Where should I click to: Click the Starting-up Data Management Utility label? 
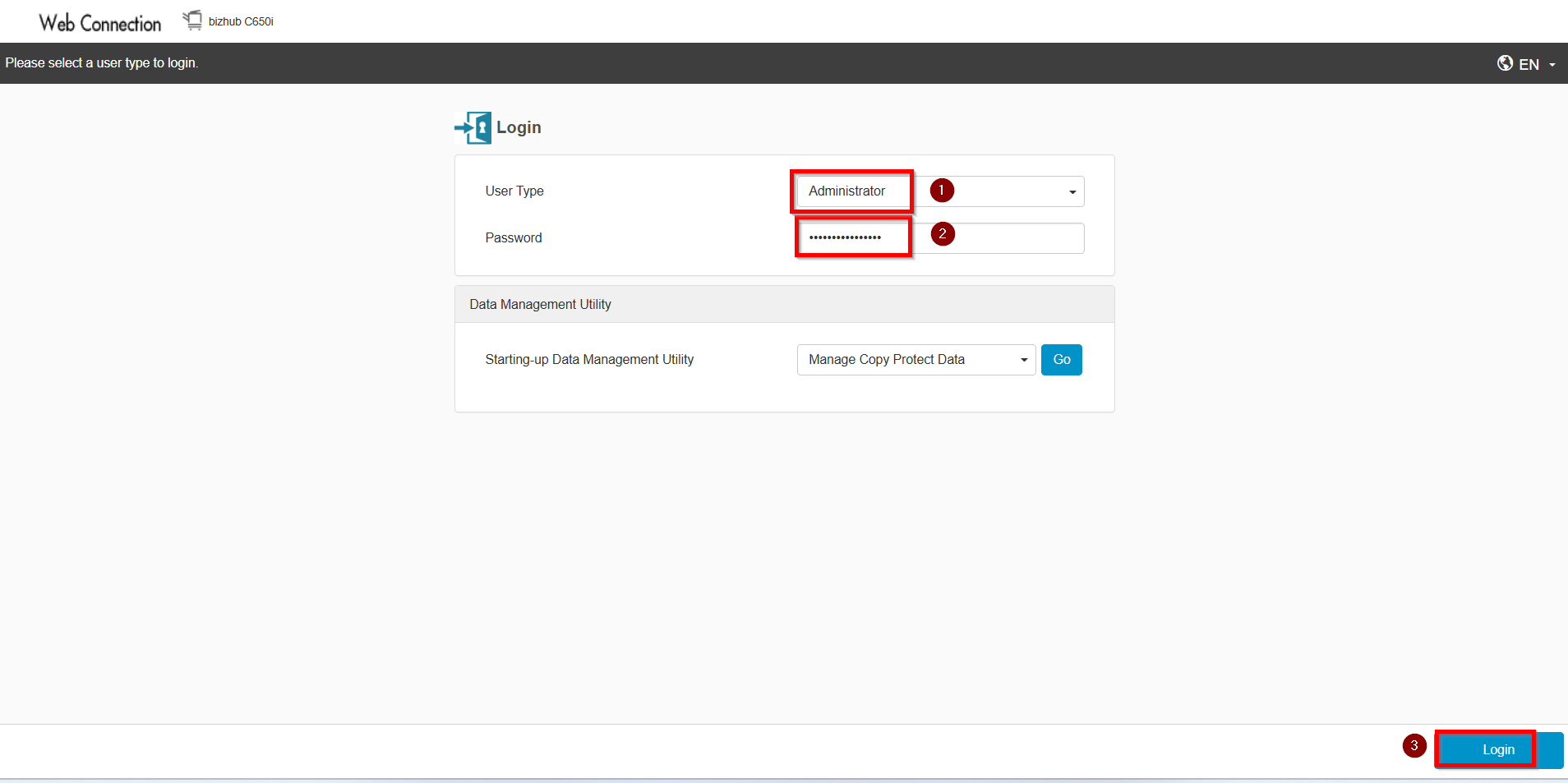pyautogui.click(x=589, y=360)
